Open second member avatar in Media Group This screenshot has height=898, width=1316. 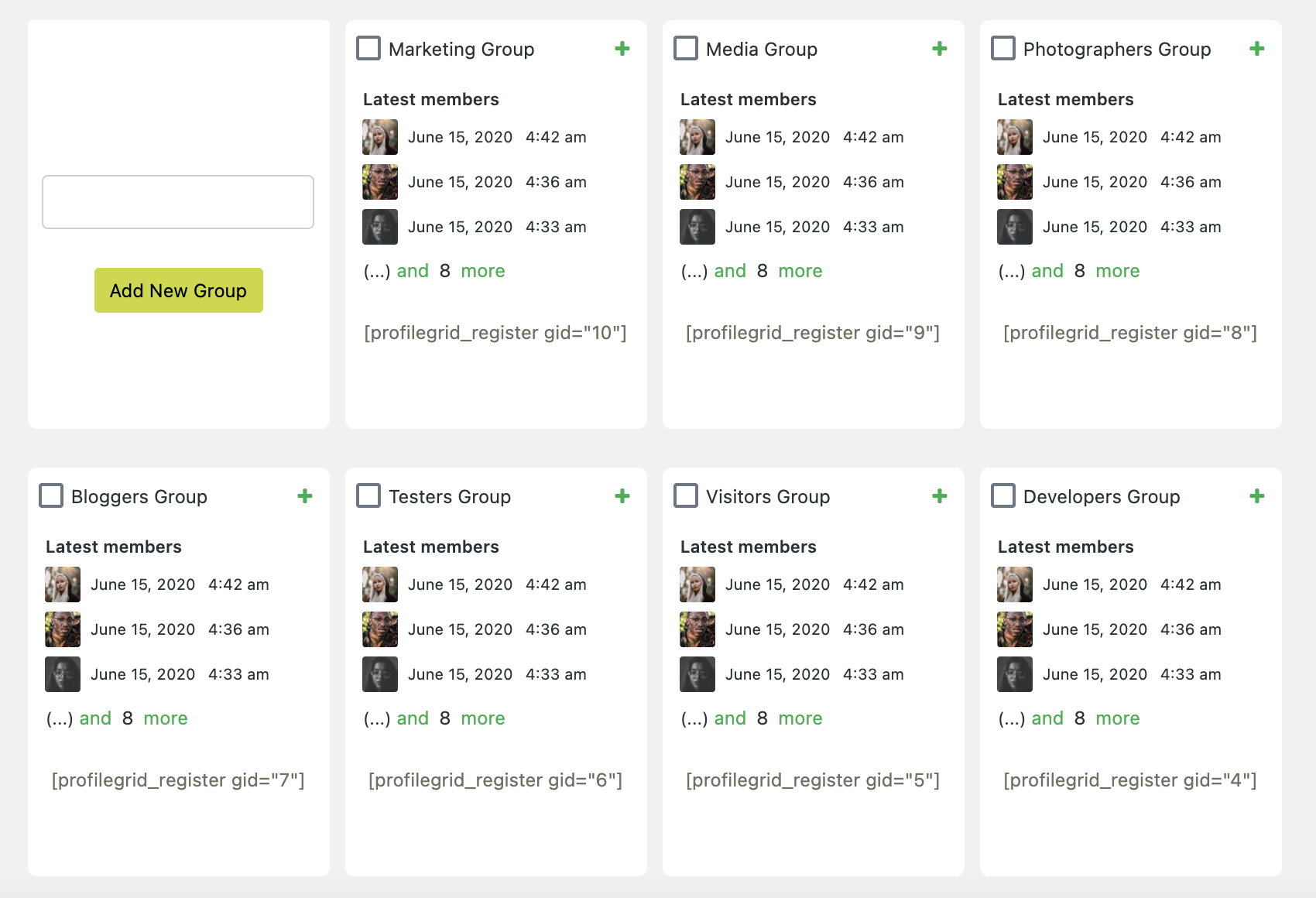[697, 182]
